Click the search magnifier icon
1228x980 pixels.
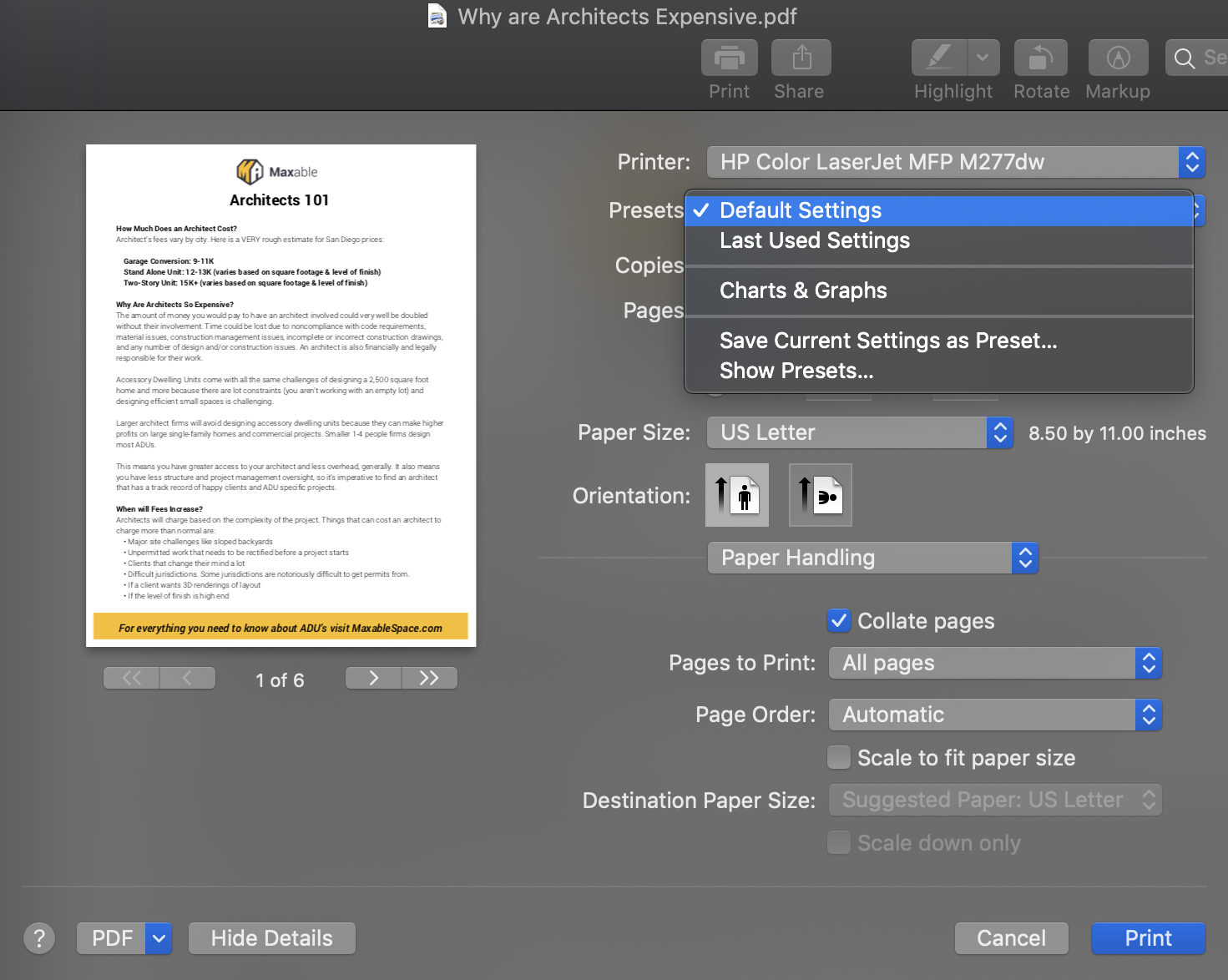(x=1184, y=58)
